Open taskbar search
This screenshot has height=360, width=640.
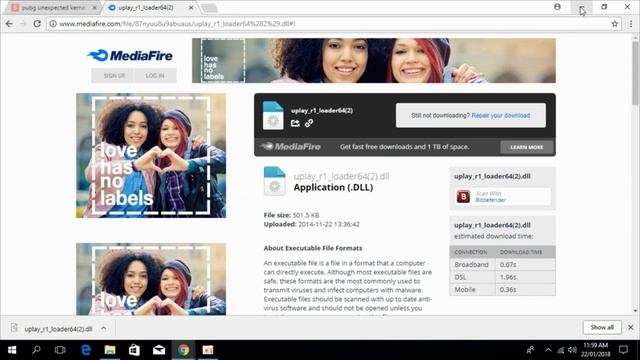point(36,350)
